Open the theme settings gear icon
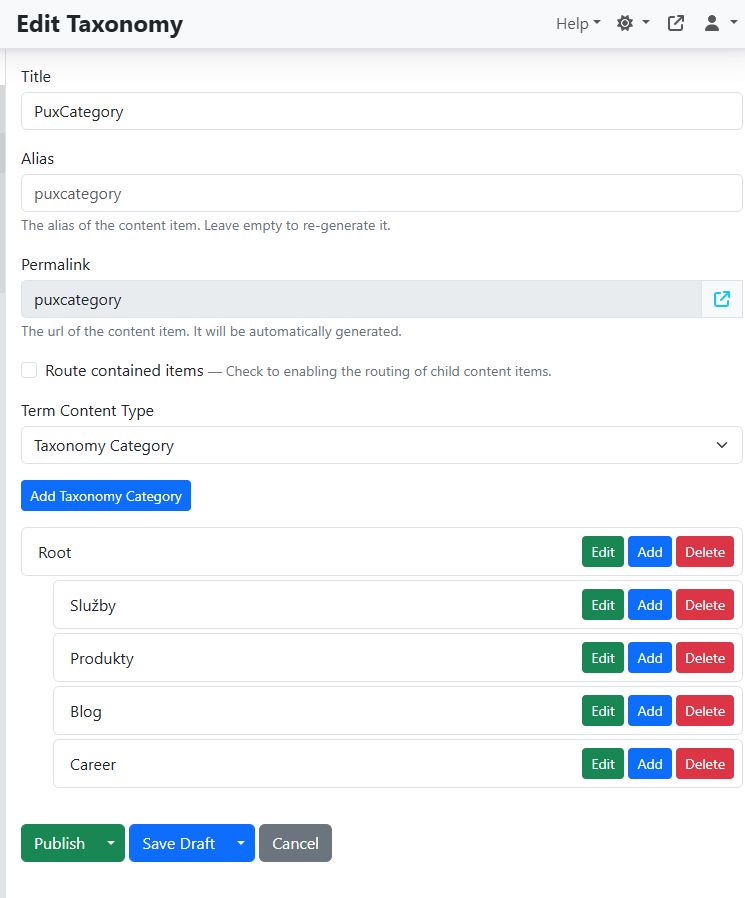Image resolution: width=745 pixels, height=898 pixels. (632, 23)
